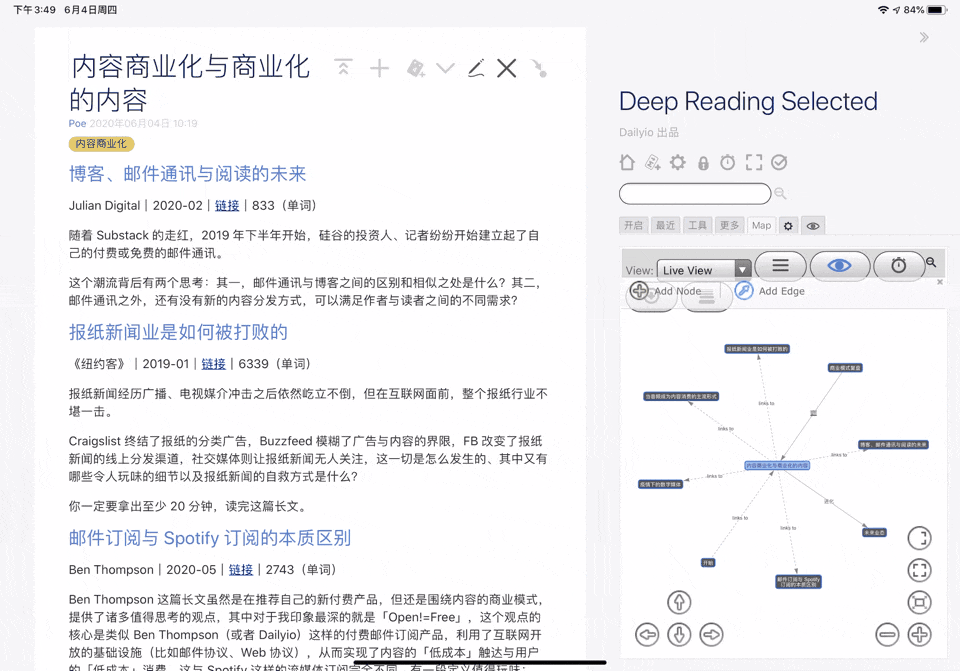Image resolution: width=960 pixels, height=671 pixels.
Task: Tap the Wi-Fi icon in the status bar
Action: (883, 10)
